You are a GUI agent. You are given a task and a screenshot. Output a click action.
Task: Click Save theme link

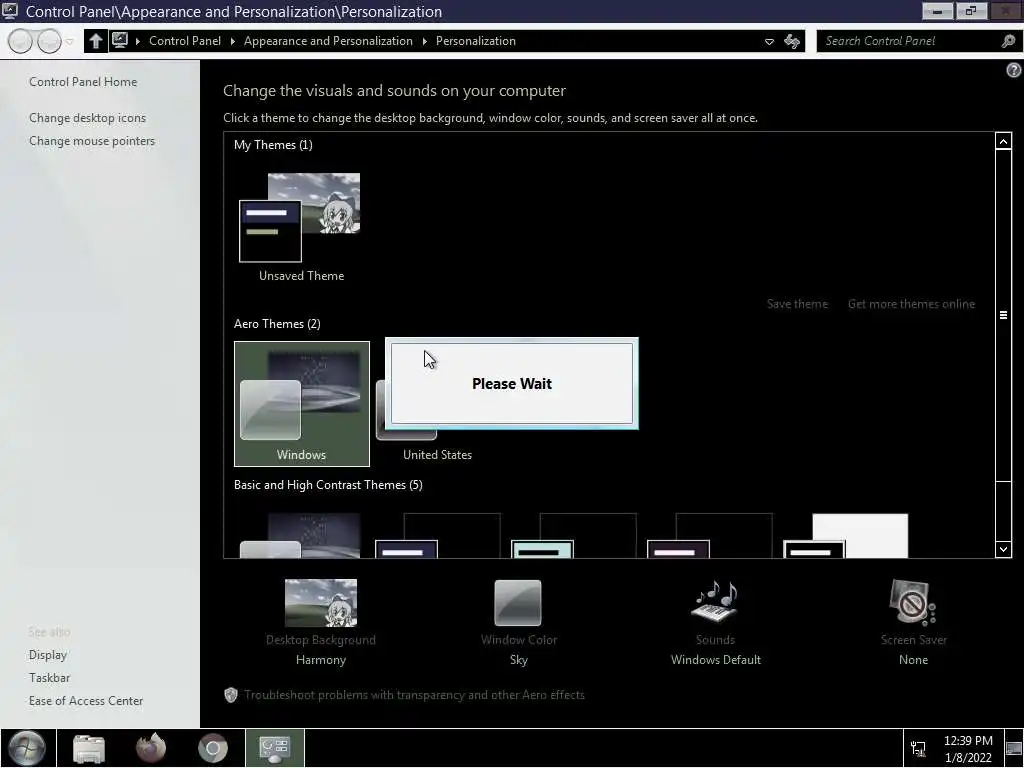click(797, 304)
